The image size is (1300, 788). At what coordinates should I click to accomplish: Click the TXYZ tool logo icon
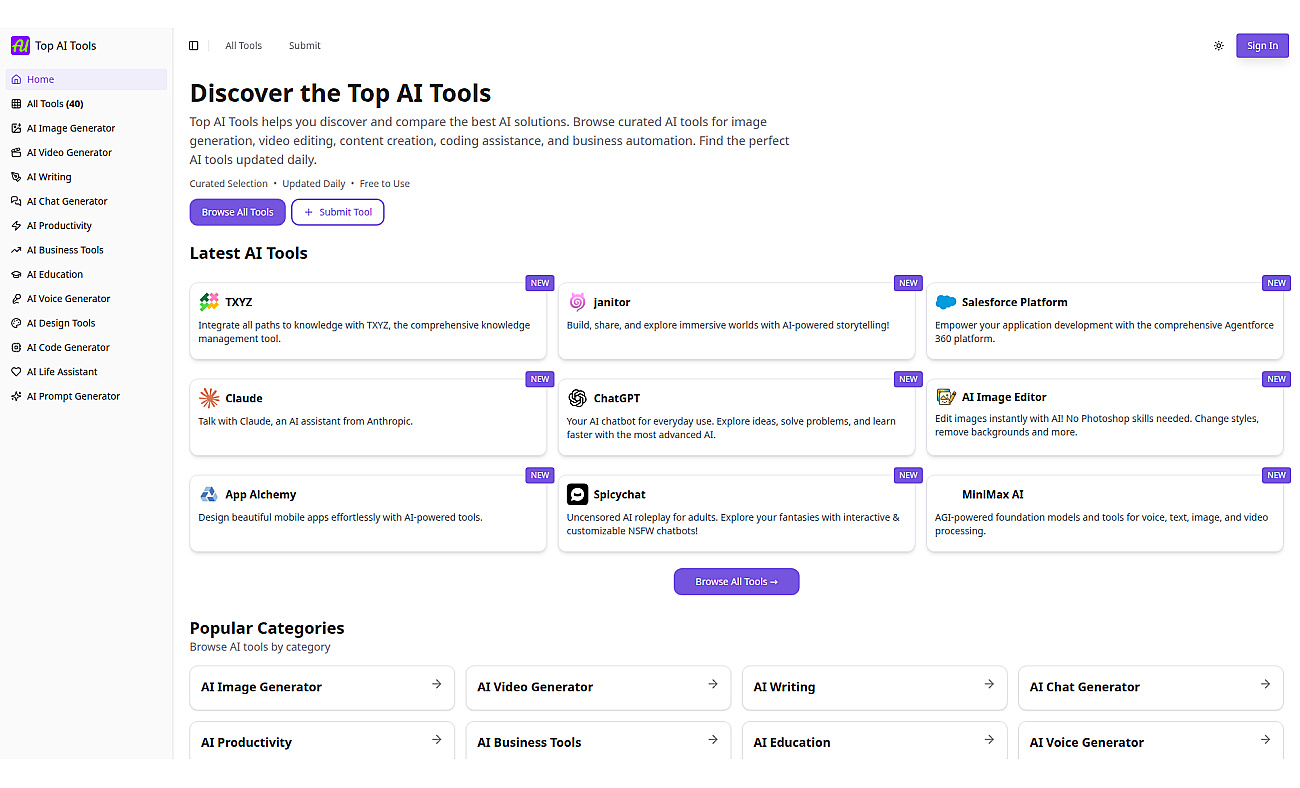tap(209, 302)
